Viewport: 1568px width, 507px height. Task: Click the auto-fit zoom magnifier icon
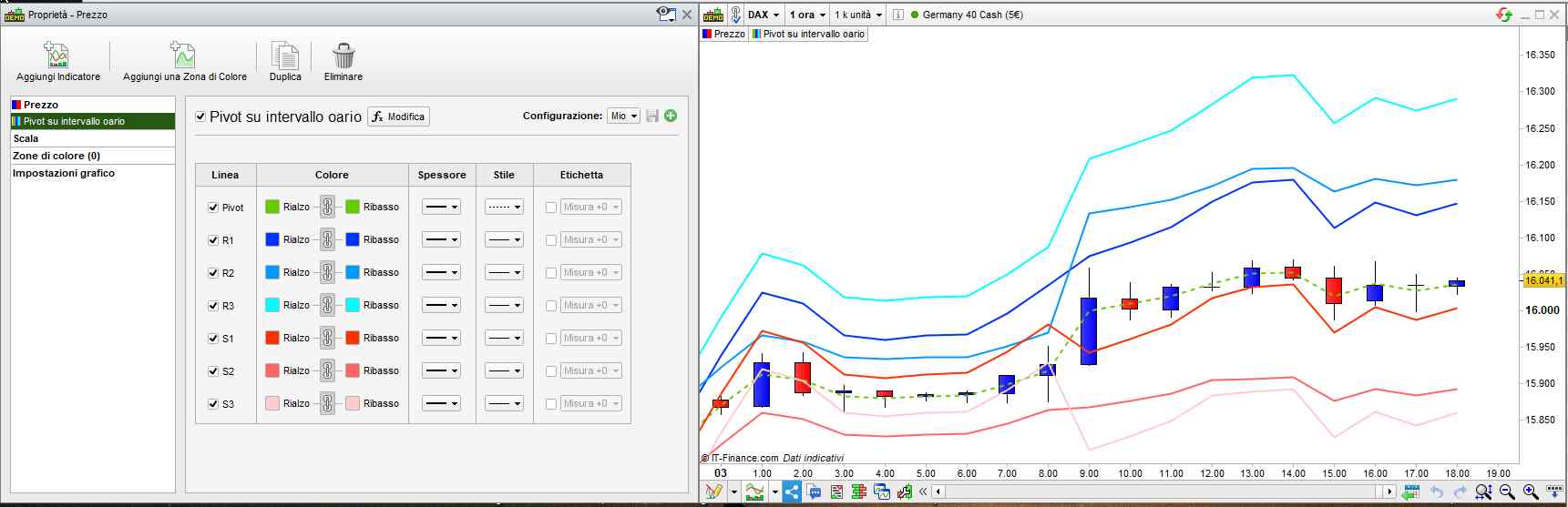[1483, 492]
